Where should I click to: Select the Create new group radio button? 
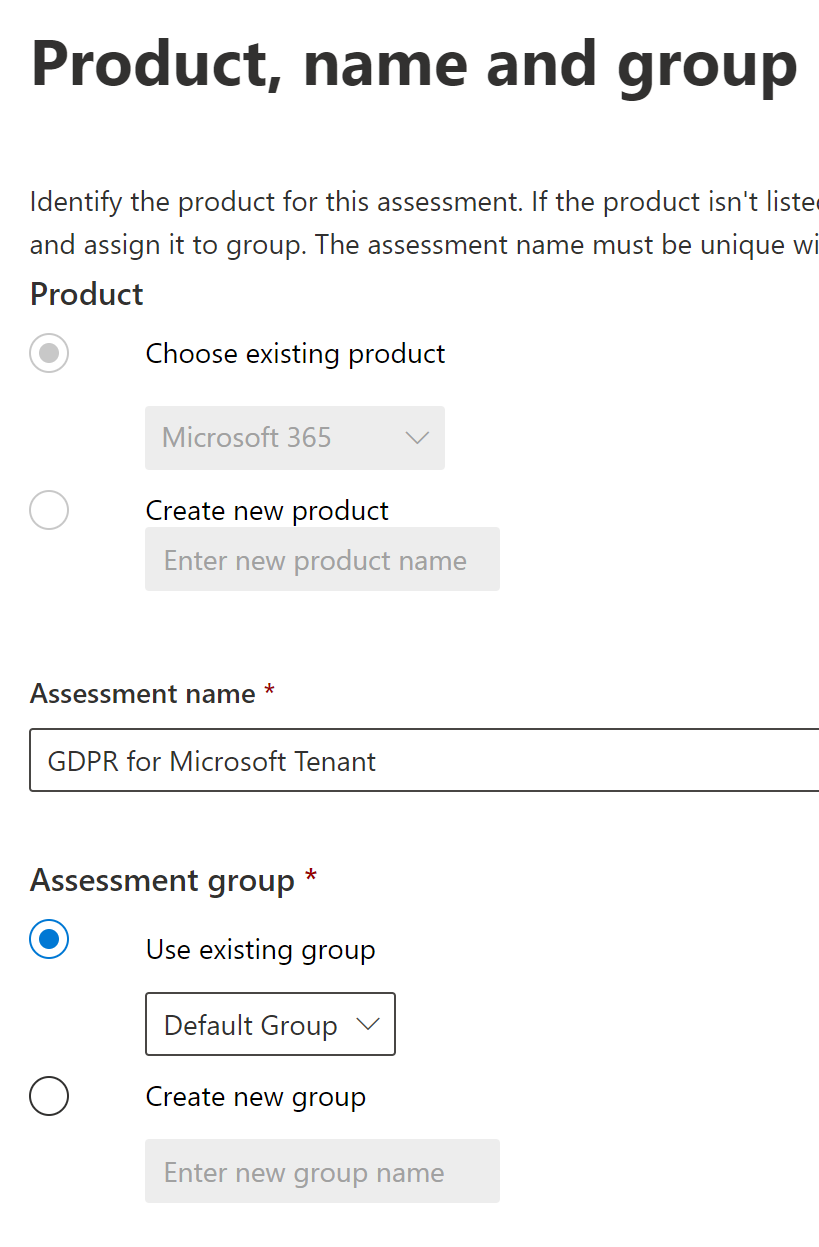[49, 1096]
